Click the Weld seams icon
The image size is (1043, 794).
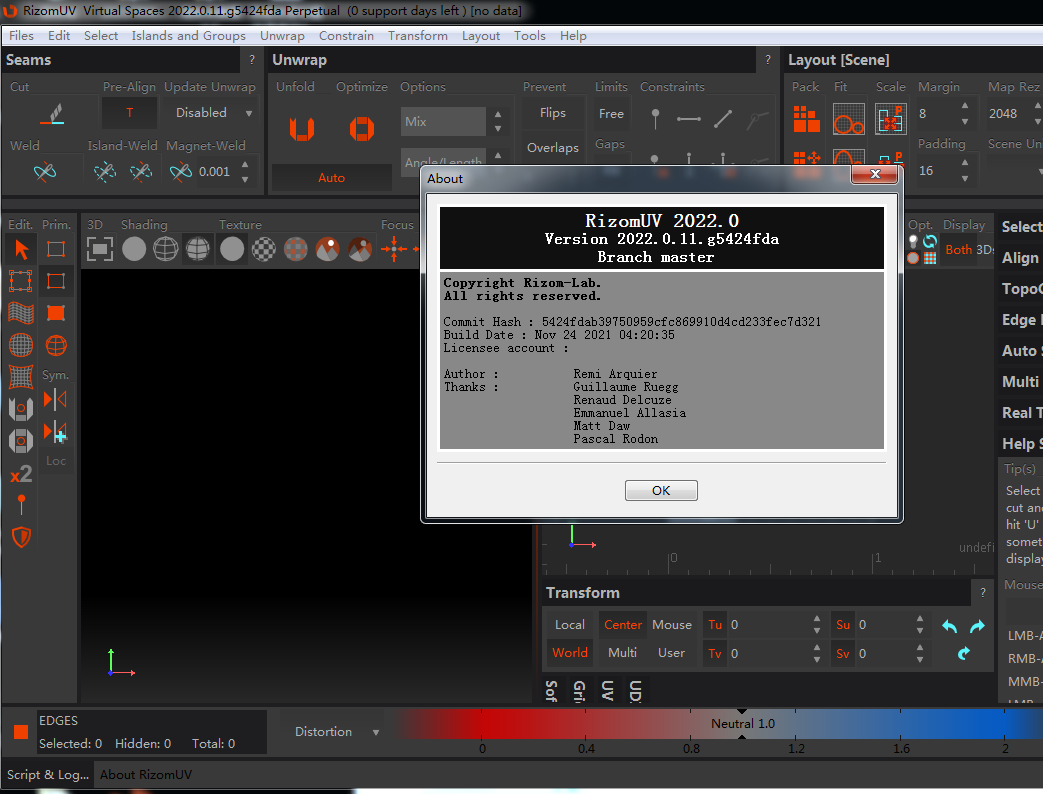[x=44, y=171]
